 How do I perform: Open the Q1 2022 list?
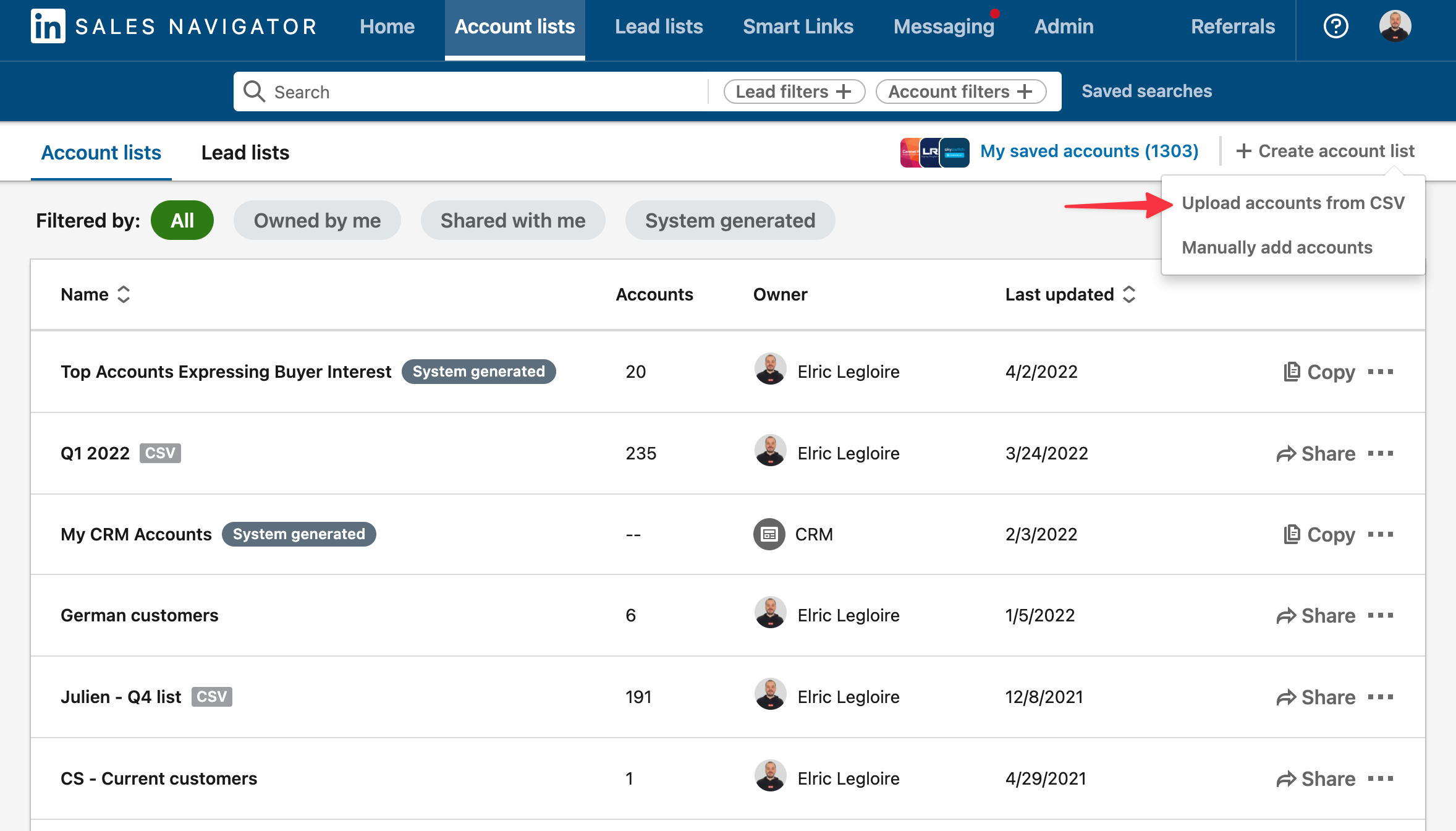point(95,453)
